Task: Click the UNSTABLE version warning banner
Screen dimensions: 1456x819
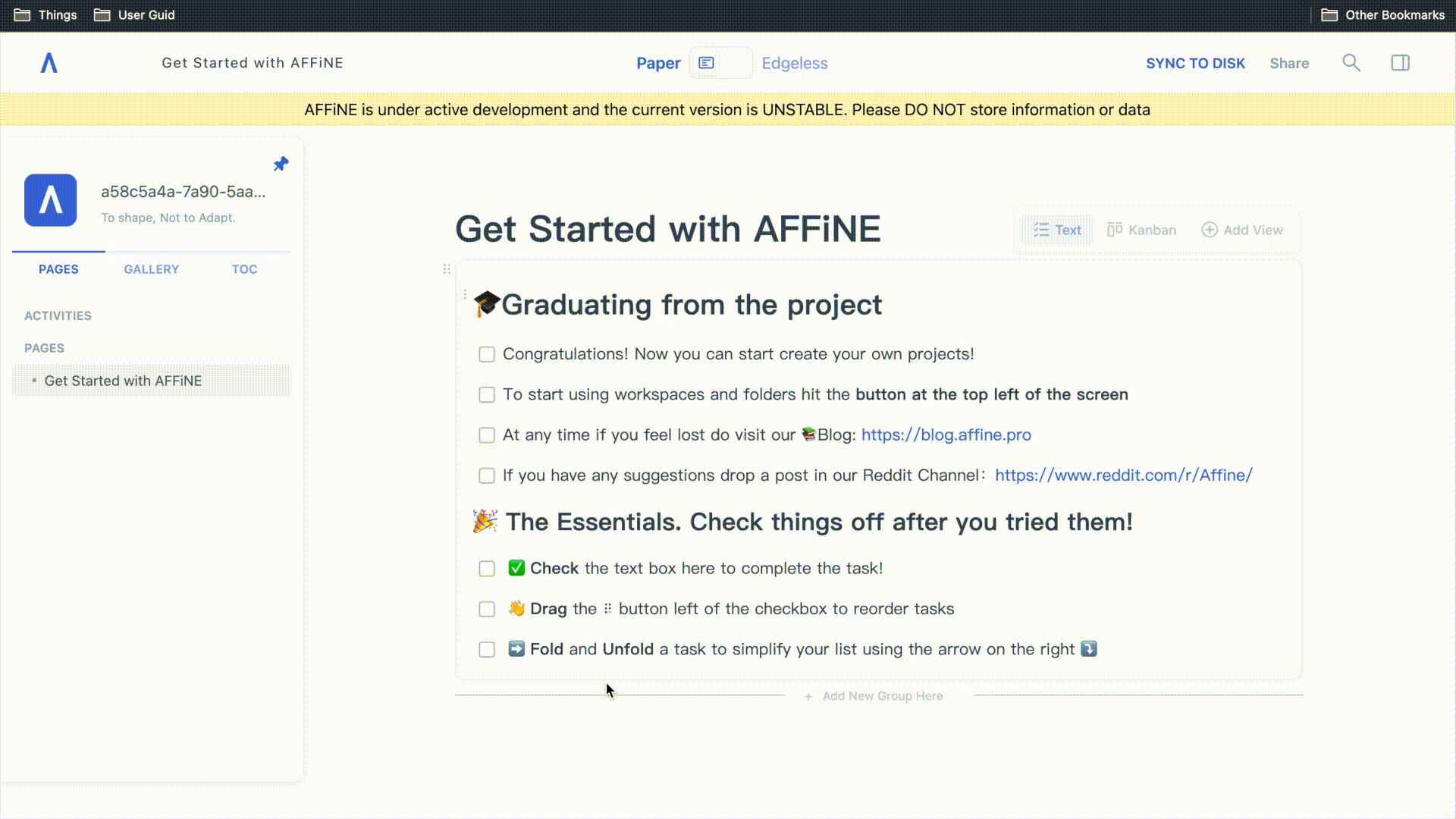Action: click(x=727, y=109)
